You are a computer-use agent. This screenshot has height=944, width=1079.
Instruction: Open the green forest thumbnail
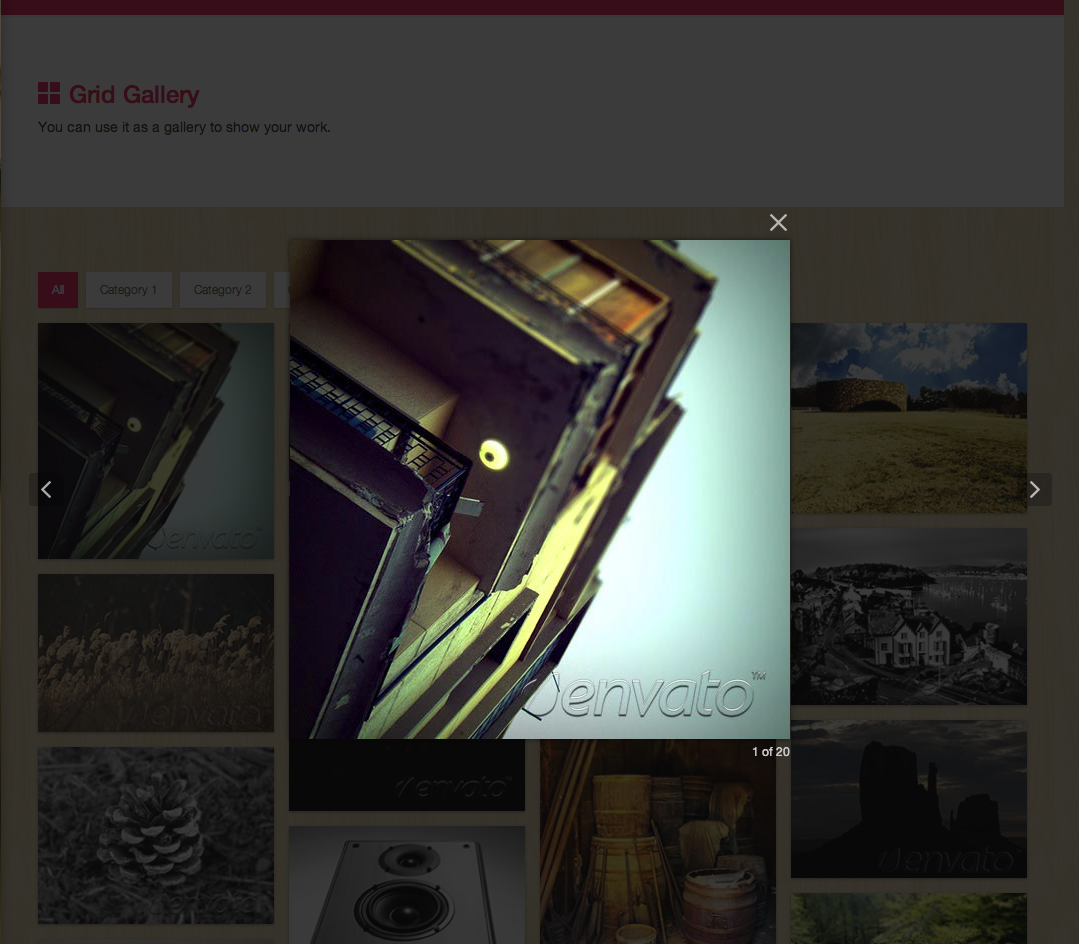click(x=909, y=919)
